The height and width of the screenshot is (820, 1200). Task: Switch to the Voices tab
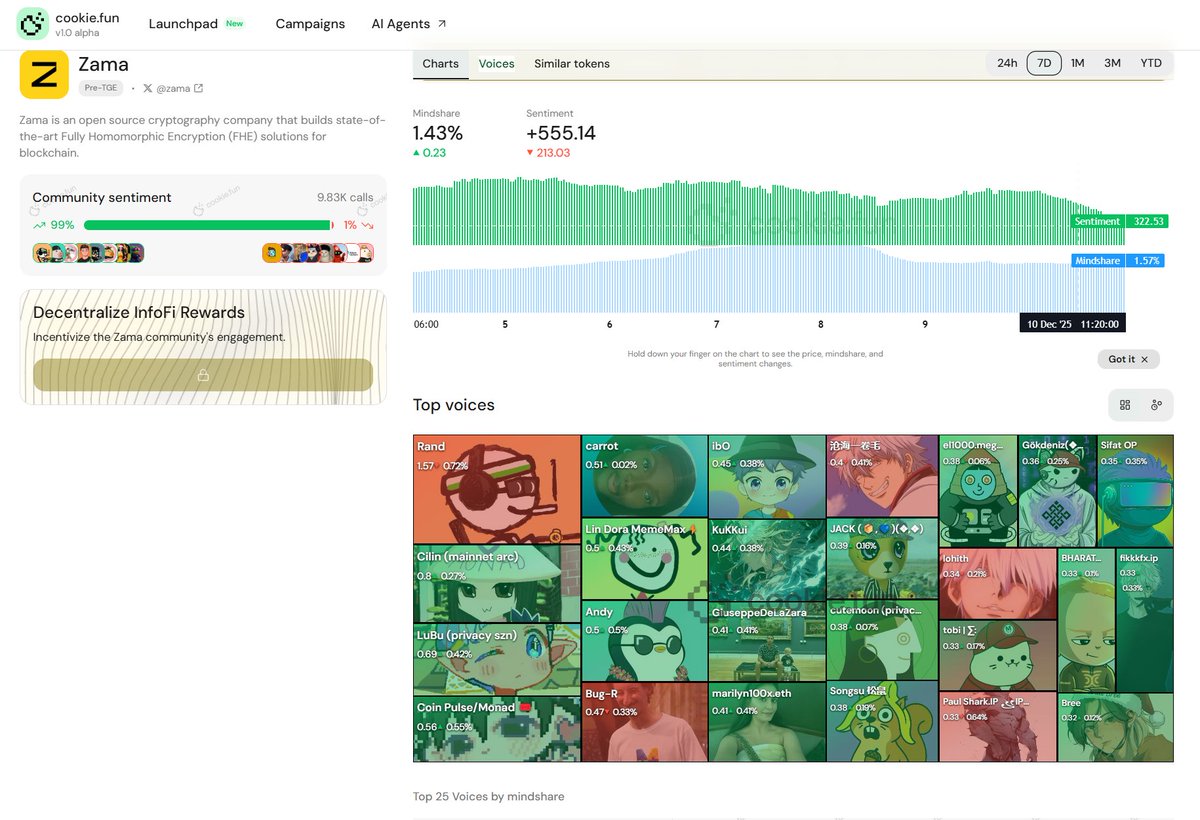click(x=496, y=63)
